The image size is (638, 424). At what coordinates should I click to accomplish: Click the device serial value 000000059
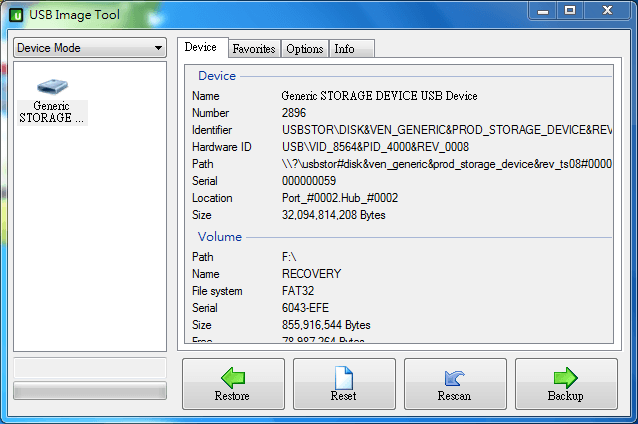point(309,181)
